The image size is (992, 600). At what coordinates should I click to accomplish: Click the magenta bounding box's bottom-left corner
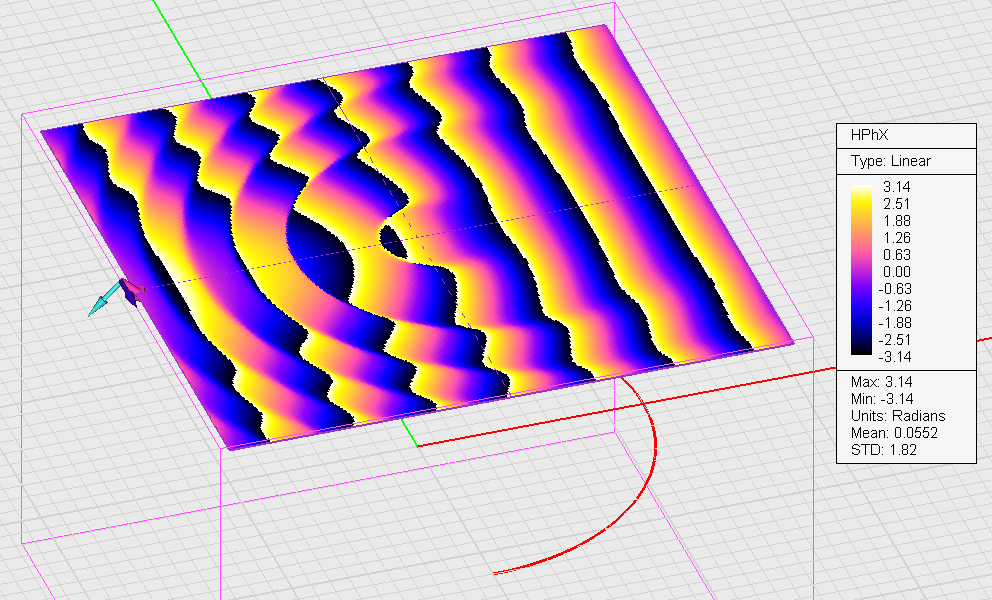tap(22, 543)
